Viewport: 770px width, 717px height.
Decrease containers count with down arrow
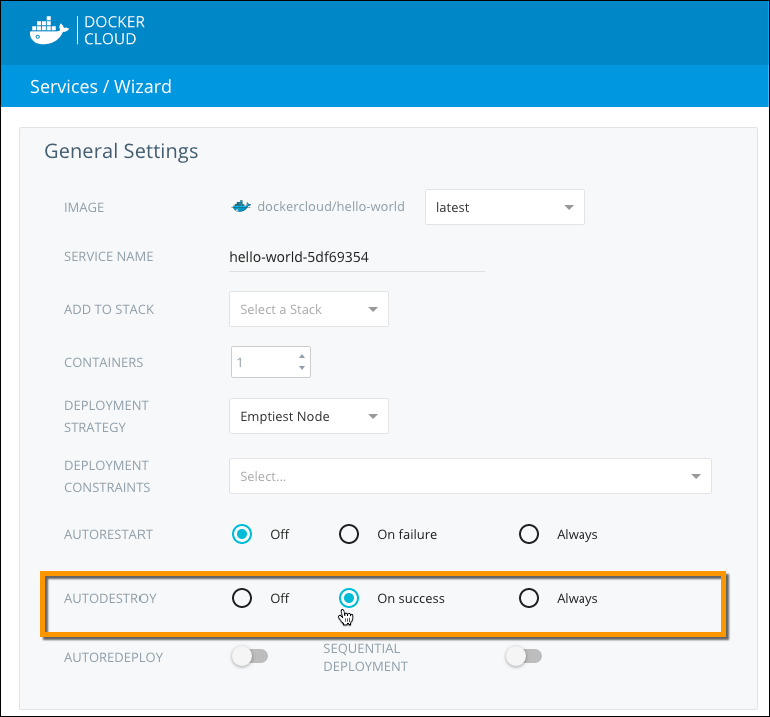coord(302,368)
